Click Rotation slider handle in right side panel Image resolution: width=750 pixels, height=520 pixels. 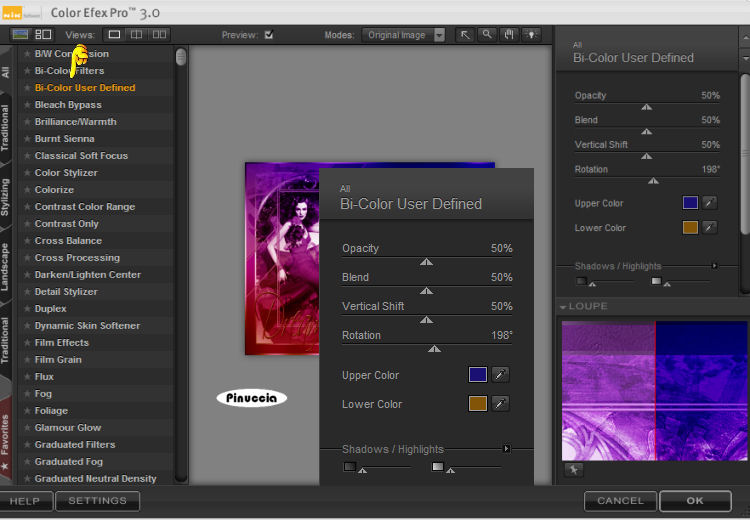point(653,181)
